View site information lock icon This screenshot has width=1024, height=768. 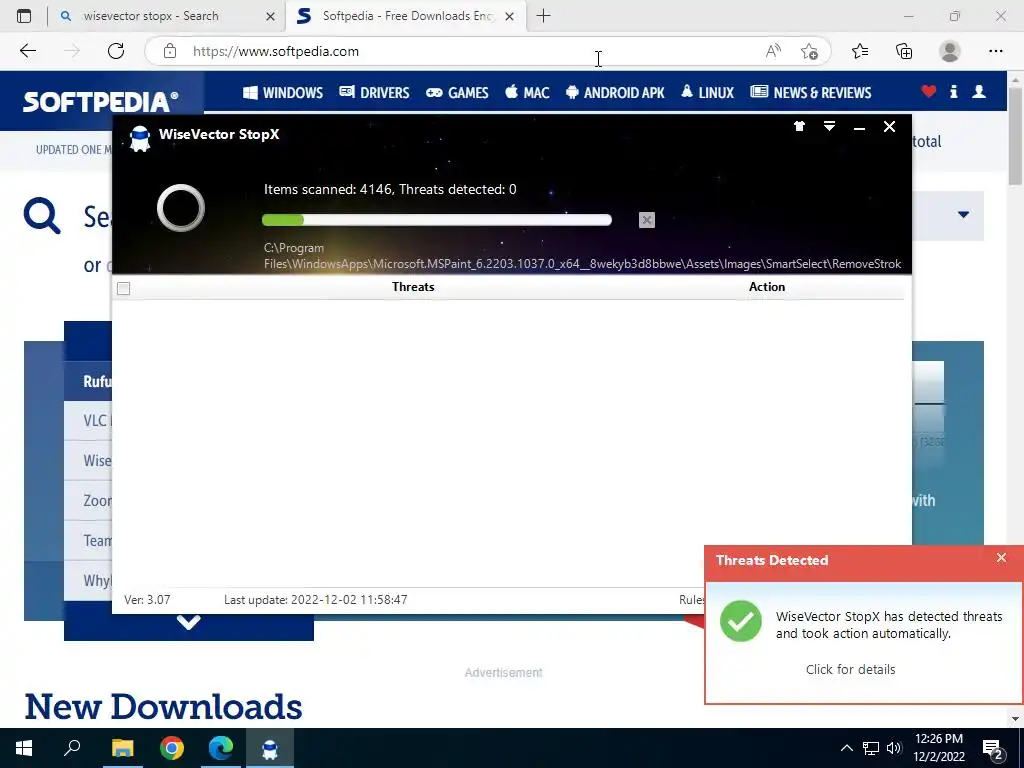(x=170, y=51)
